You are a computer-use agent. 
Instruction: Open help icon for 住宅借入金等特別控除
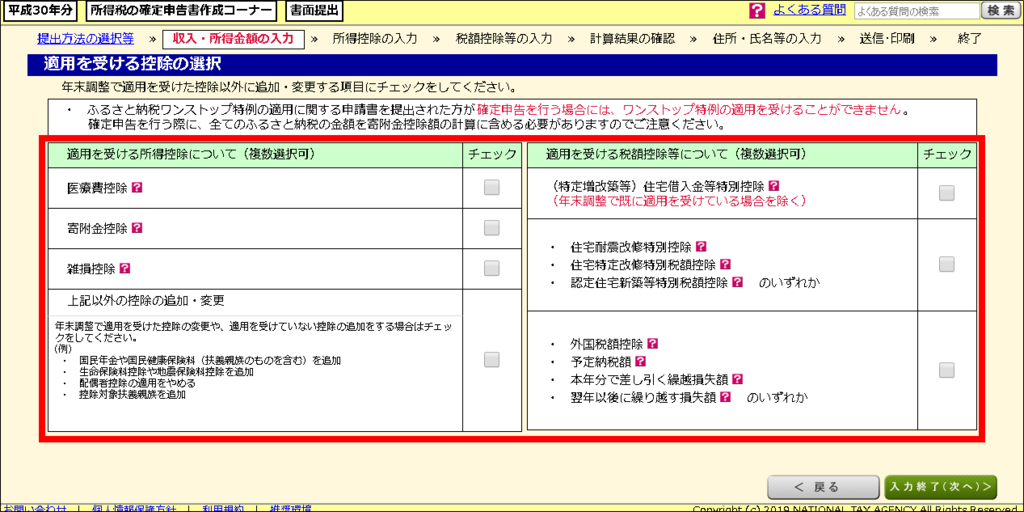pos(775,185)
